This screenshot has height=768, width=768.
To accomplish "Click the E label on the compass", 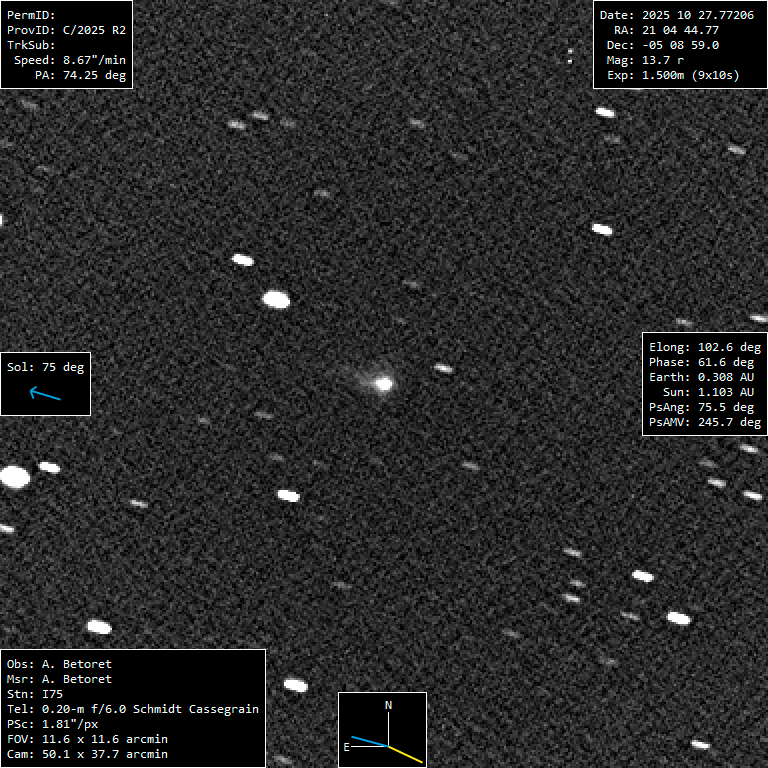I will pos(347,746).
